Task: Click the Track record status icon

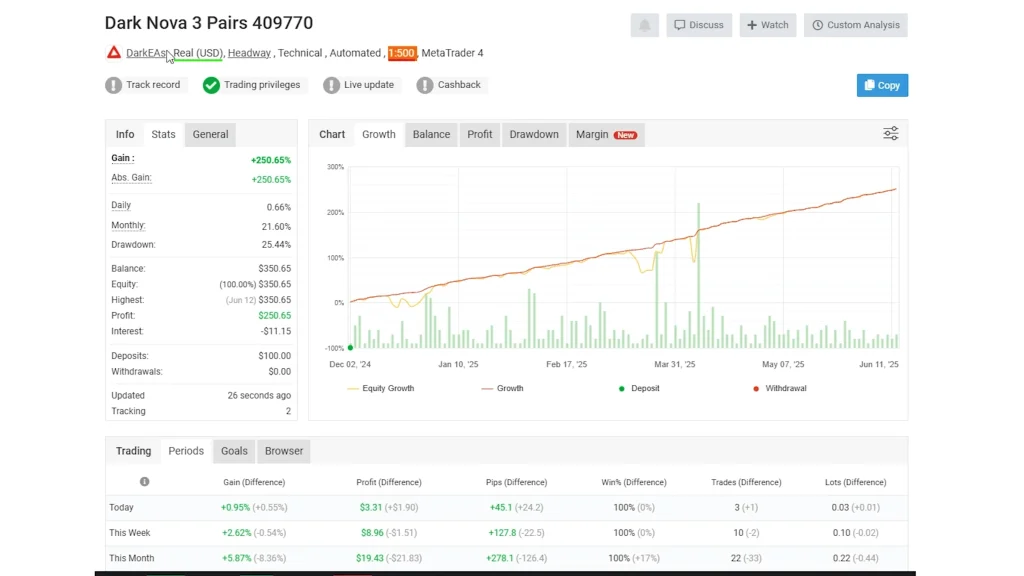Action: coord(114,85)
